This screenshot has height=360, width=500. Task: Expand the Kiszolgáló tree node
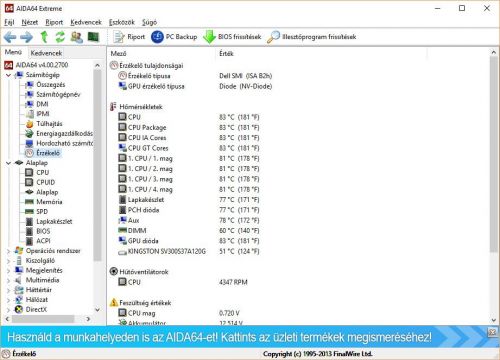tap(8, 261)
